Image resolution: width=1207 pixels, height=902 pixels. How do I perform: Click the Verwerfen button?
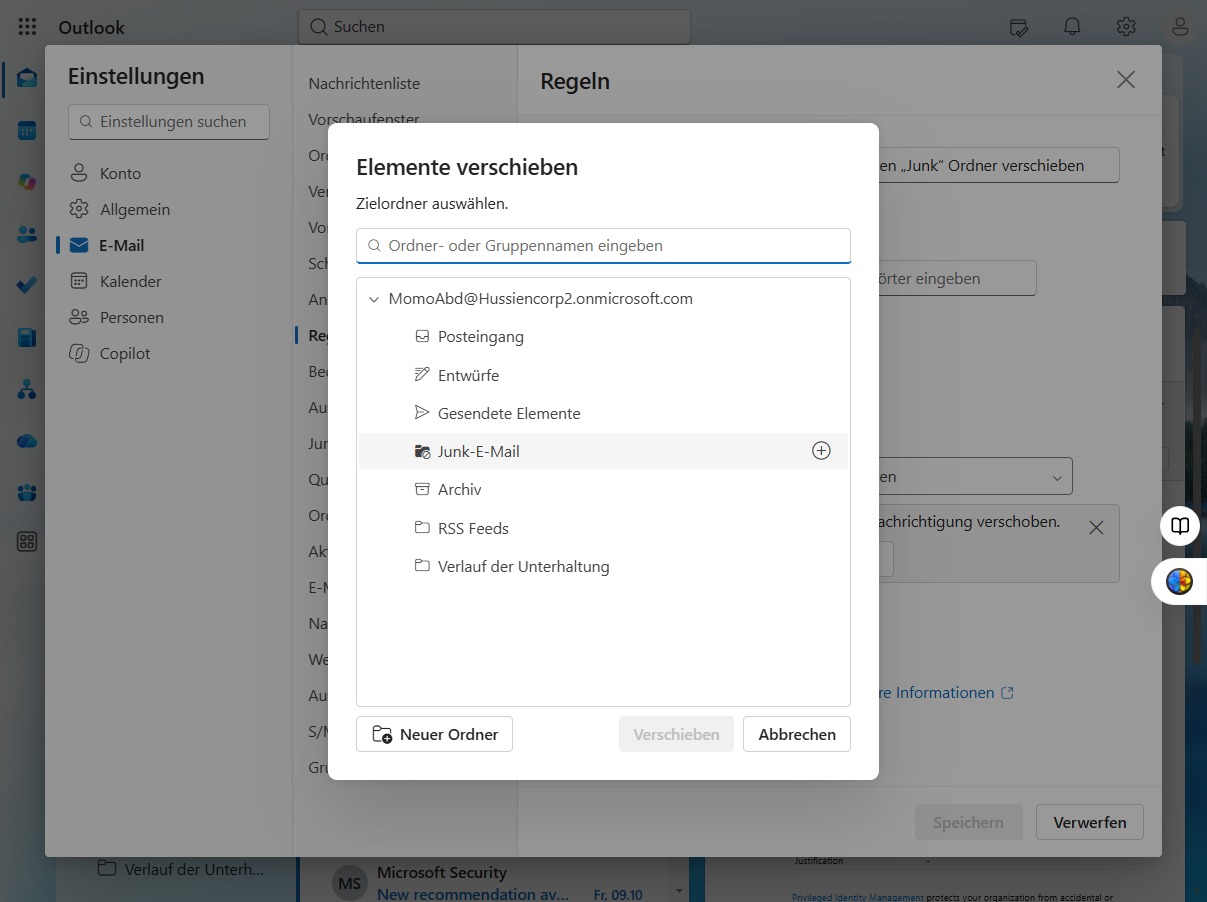click(x=1090, y=823)
